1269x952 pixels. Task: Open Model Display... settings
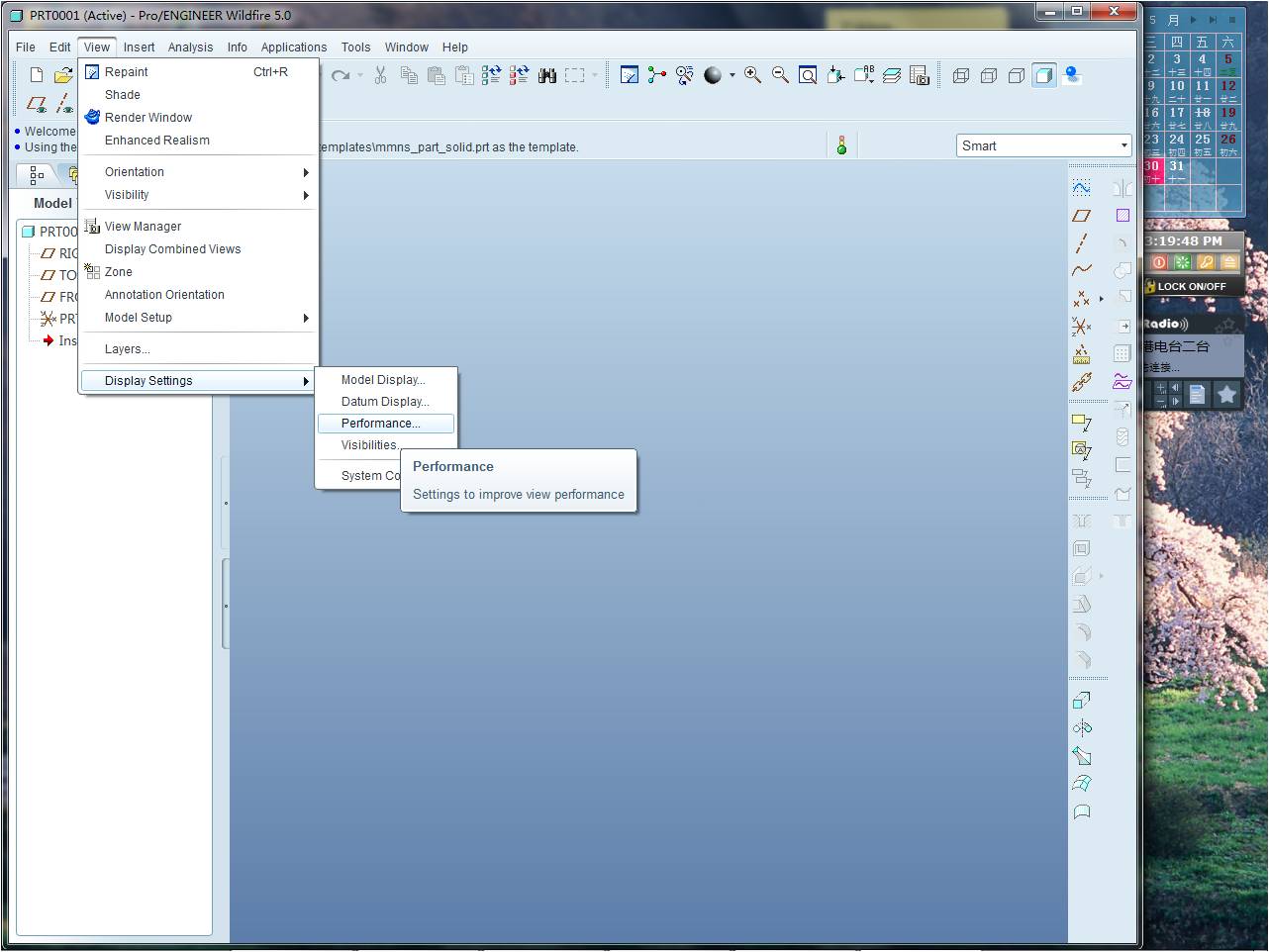(386, 380)
